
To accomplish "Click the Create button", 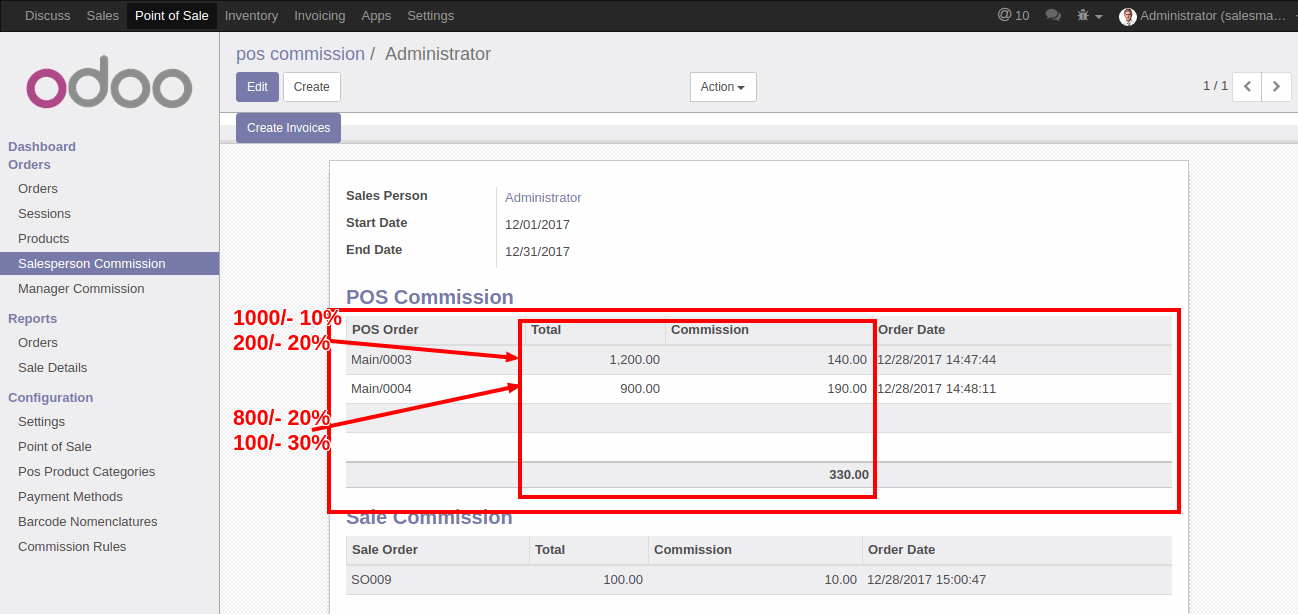I will pos(312,87).
